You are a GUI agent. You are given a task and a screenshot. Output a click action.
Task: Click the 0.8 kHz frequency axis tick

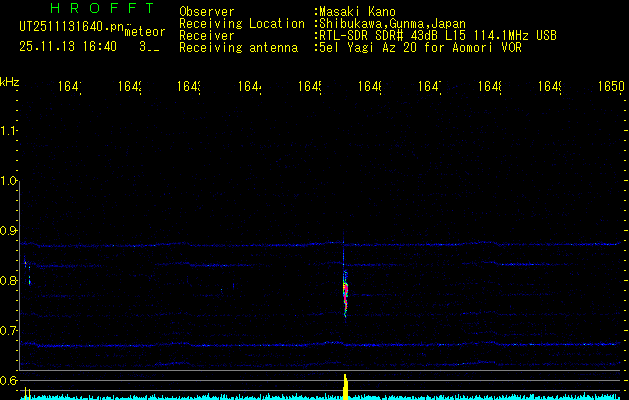(10, 281)
